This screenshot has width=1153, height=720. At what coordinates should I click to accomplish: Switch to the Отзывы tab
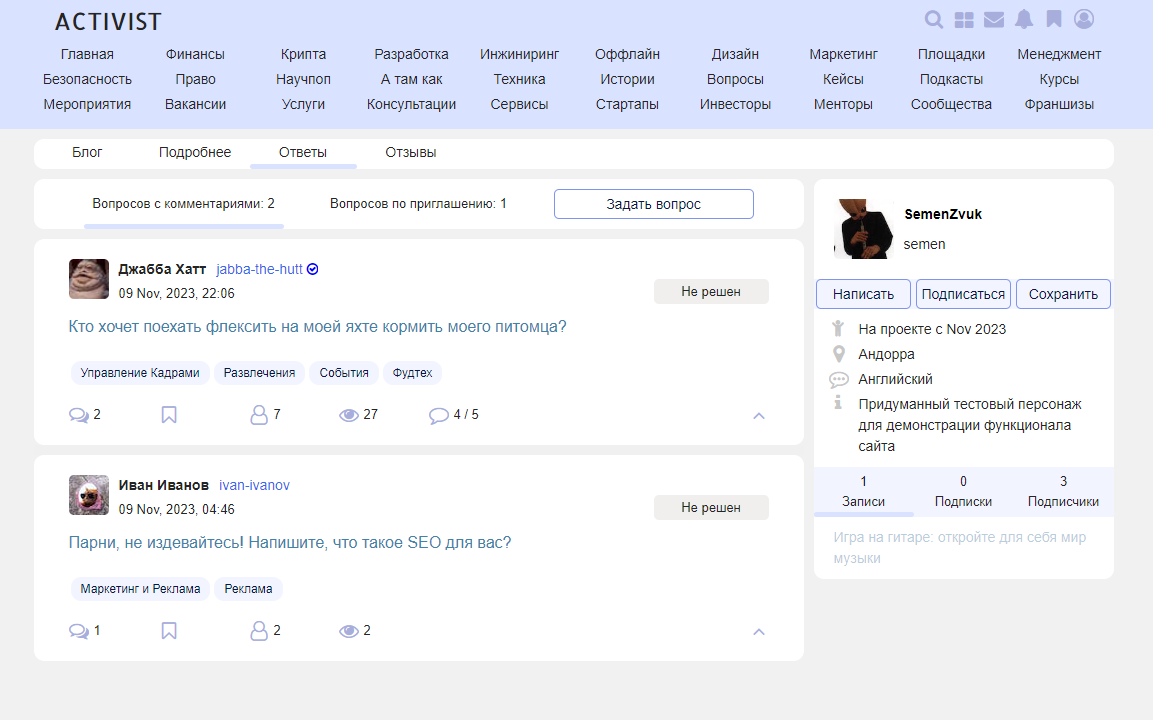tap(411, 153)
